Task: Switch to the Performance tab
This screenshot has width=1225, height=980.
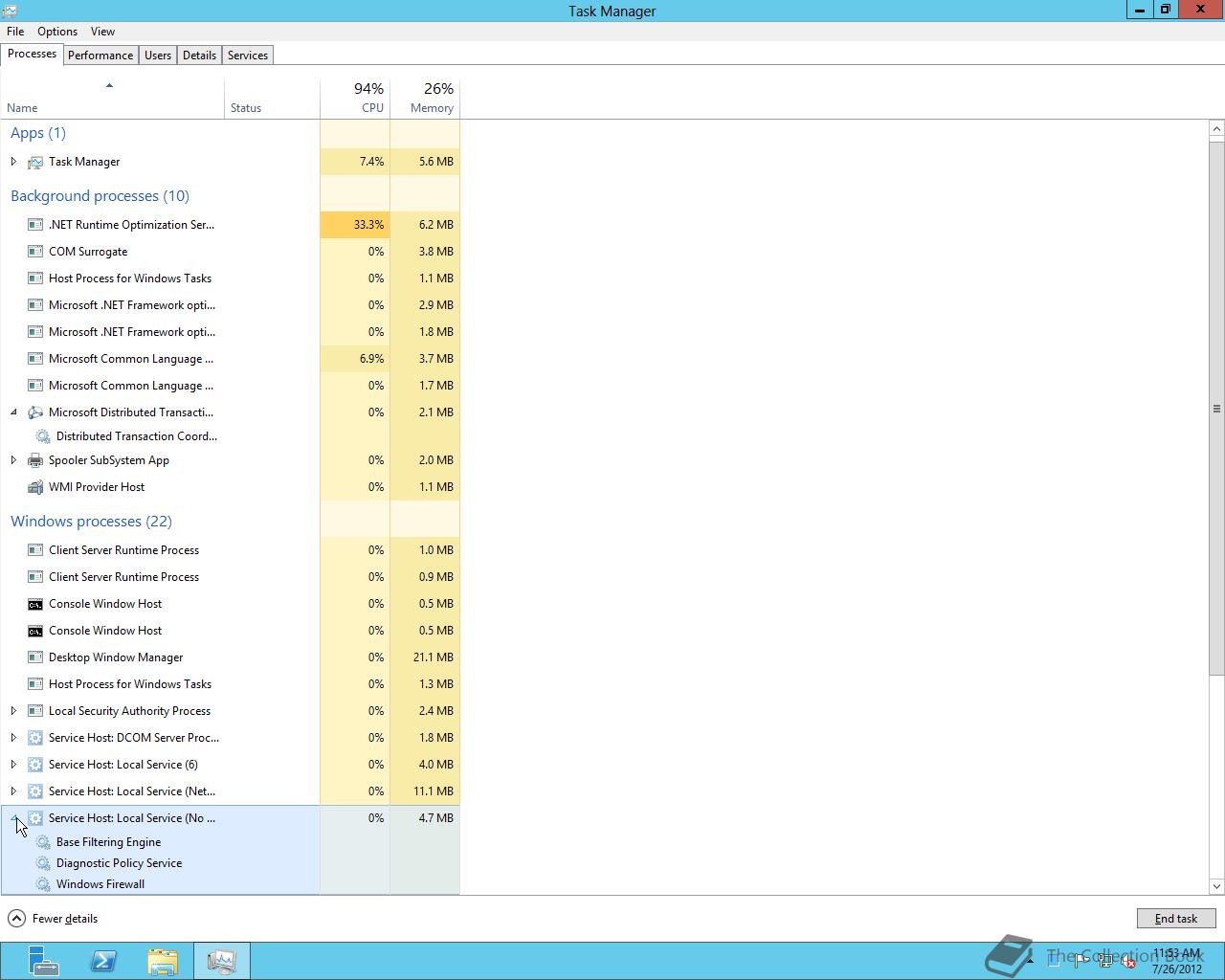Action: (100, 56)
